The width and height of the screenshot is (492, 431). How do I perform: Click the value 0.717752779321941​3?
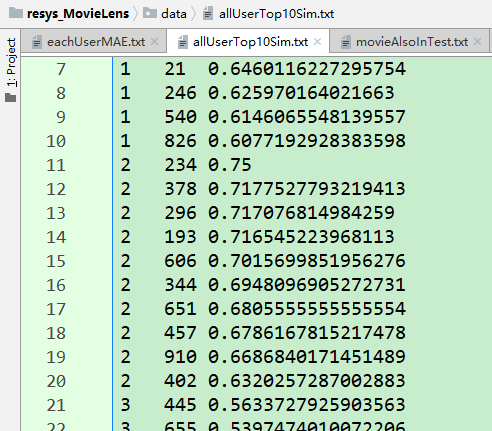307,189
